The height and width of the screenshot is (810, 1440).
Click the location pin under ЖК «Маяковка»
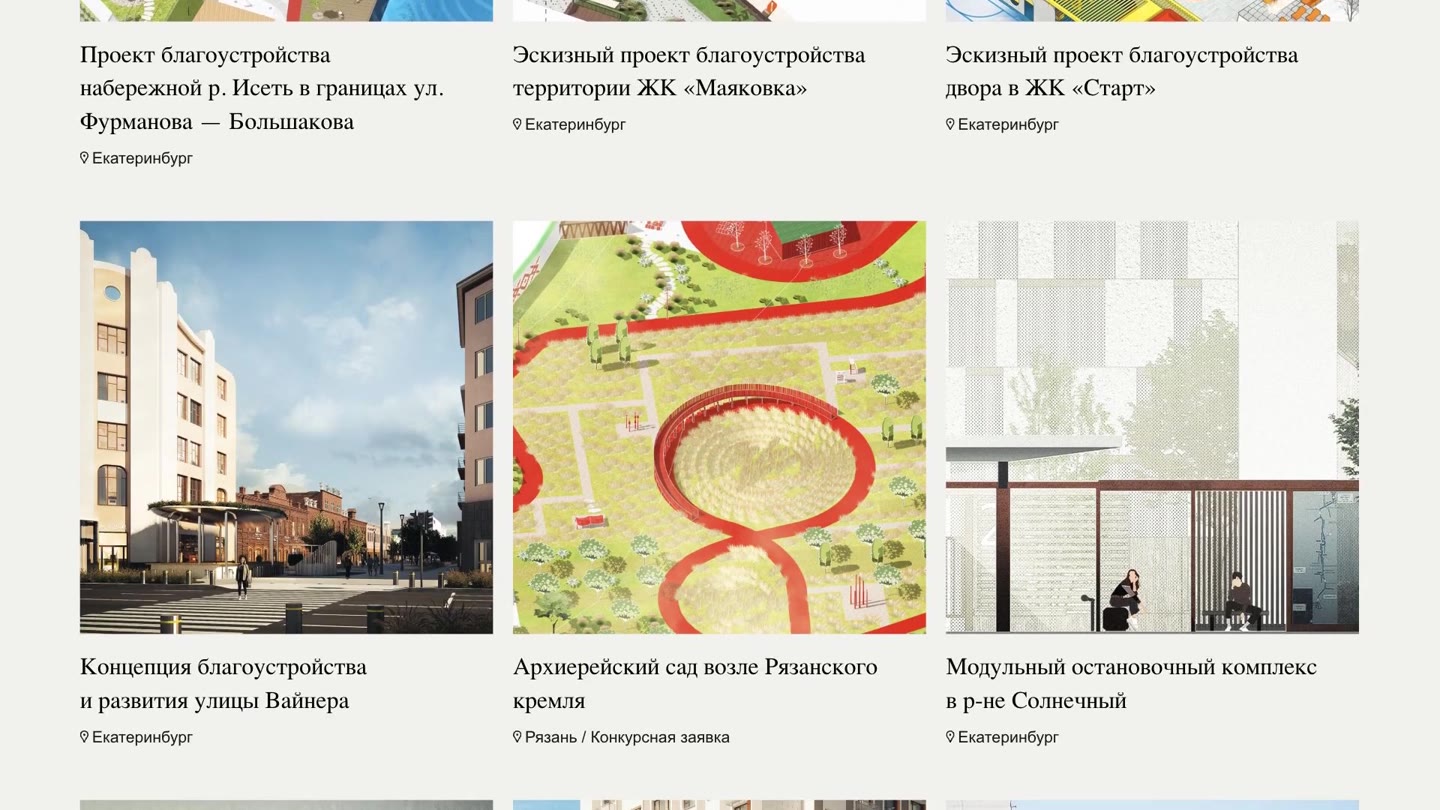pyautogui.click(x=517, y=124)
